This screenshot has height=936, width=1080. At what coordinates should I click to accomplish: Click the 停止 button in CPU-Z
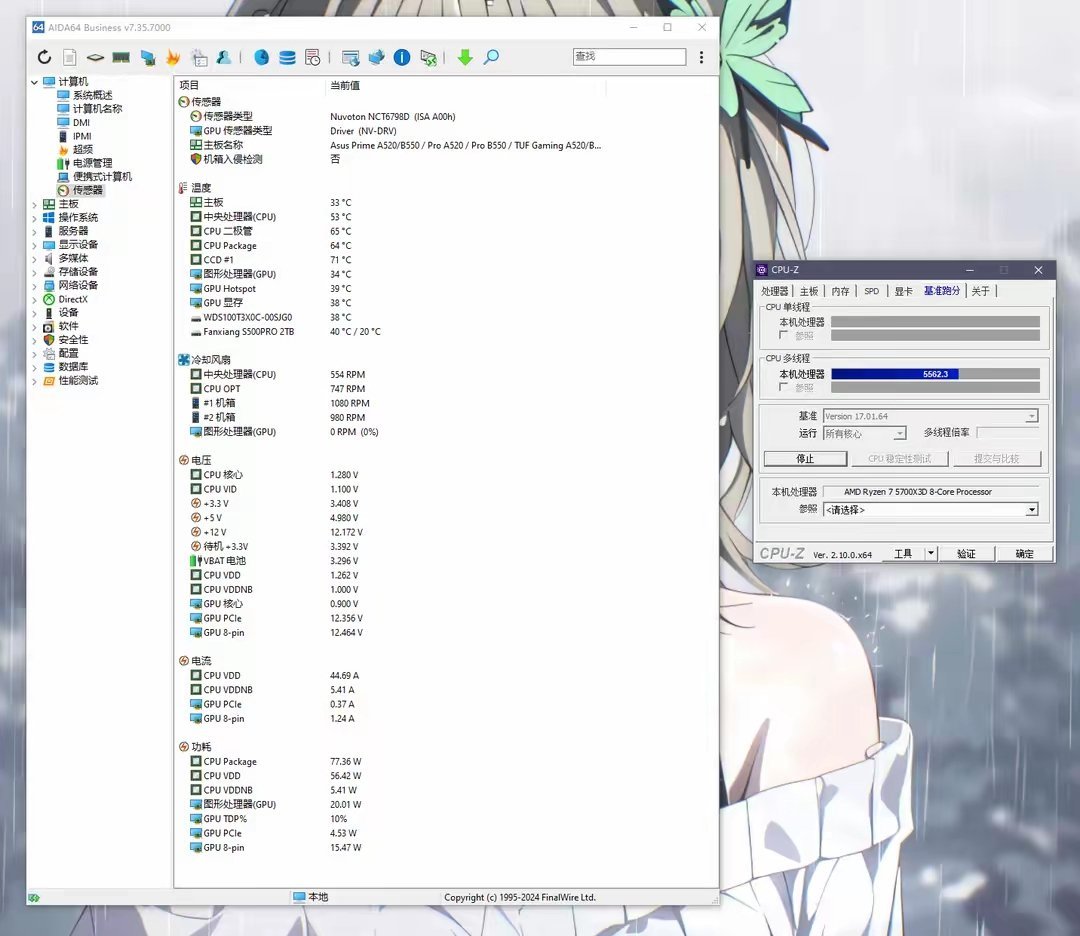click(805, 459)
